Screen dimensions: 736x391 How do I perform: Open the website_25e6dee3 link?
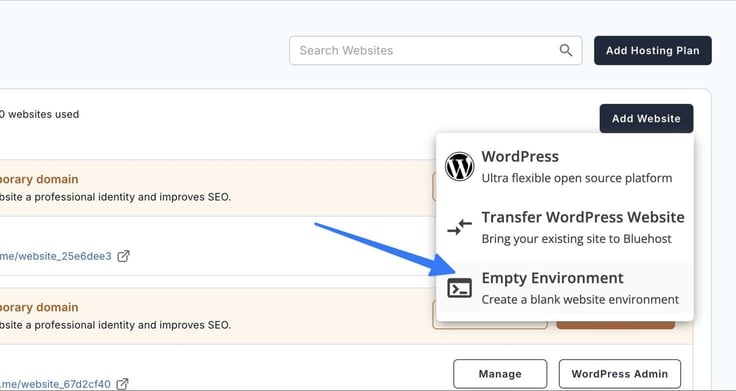click(56, 256)
